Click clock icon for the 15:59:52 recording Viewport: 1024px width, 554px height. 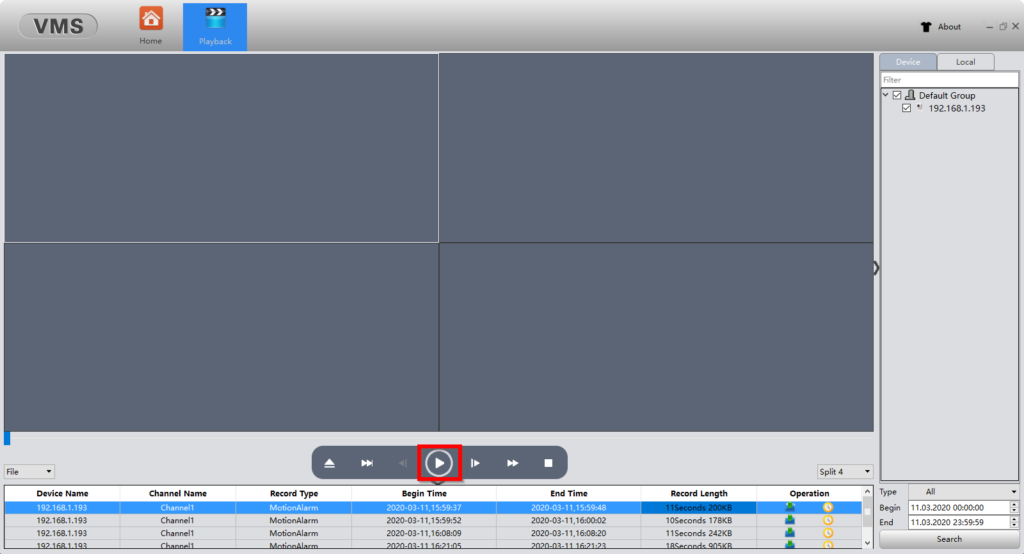coord(828,520)
